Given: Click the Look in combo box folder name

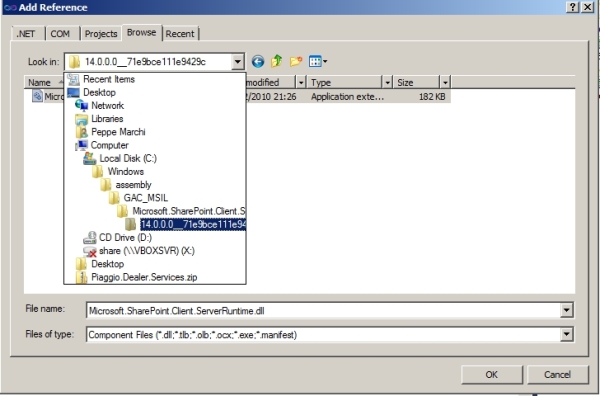Looking at the screenshot, I should pos(145,62).
